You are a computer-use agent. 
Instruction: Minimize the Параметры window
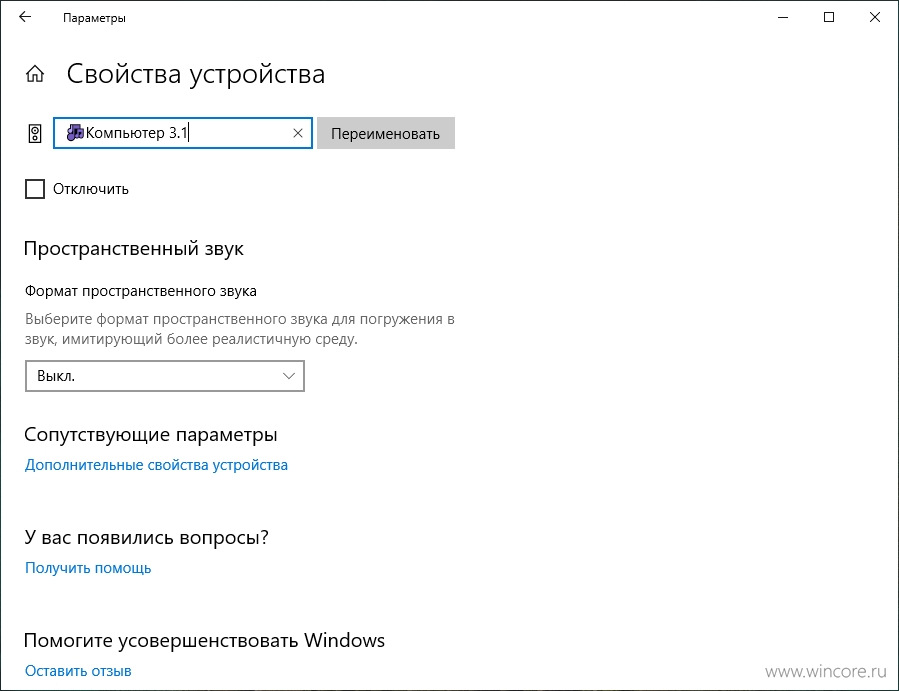point(783,17)
